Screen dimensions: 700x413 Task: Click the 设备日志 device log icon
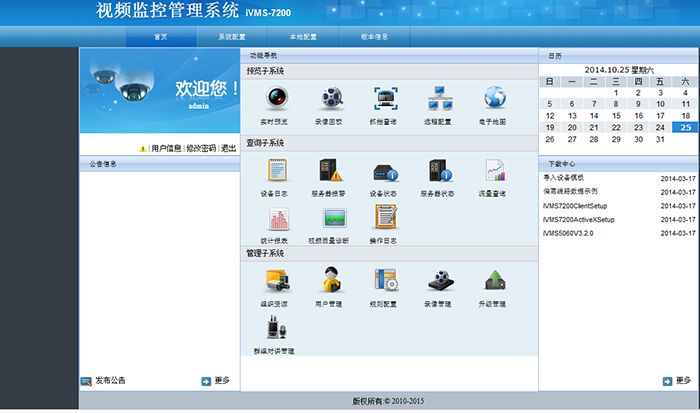pyautogui.click(x=277, y=170)
